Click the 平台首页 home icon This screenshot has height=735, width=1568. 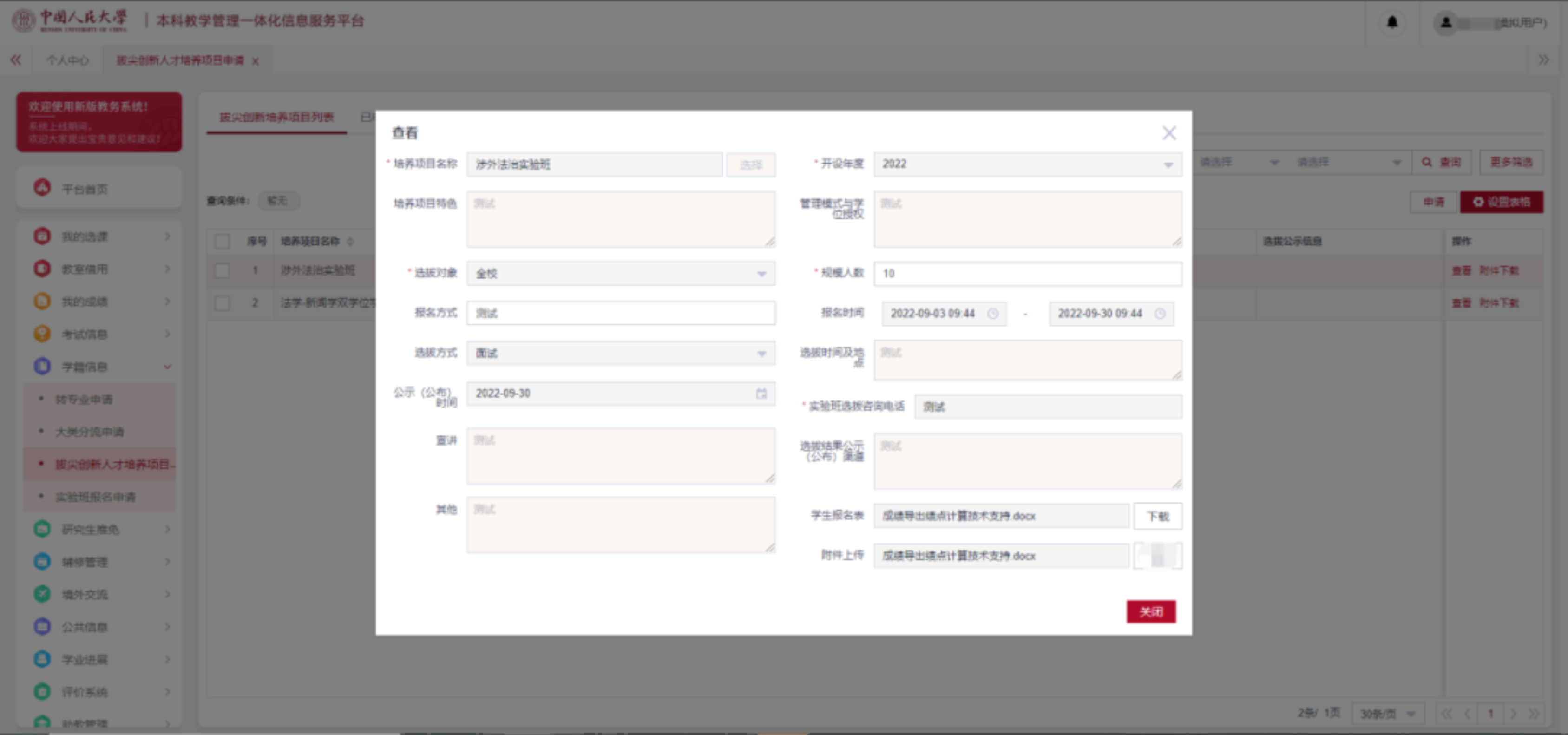pos(42,188)
